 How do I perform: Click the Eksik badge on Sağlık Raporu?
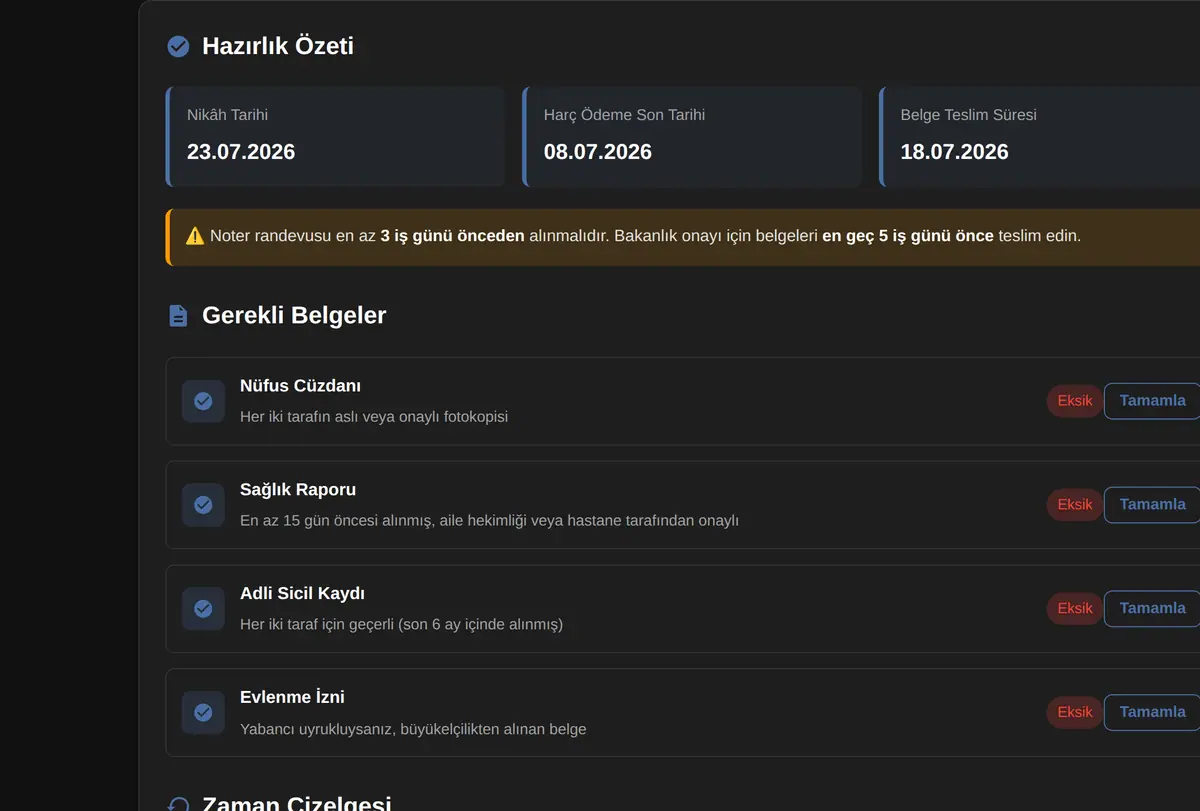1075,505
